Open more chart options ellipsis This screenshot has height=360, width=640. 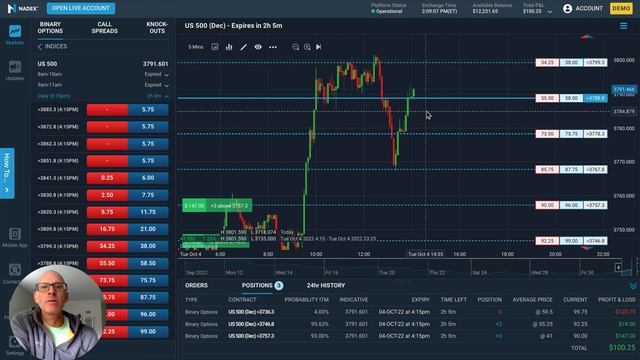coord(273,47)
